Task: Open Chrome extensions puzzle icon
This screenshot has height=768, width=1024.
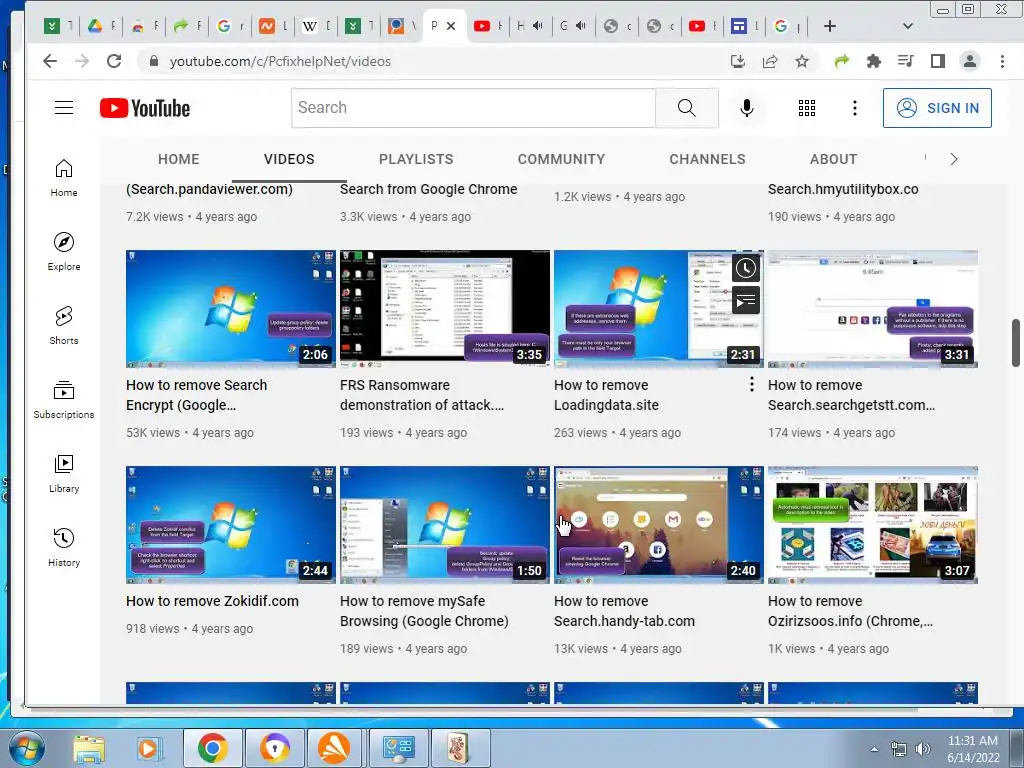Action: click(x=873, y=61)
